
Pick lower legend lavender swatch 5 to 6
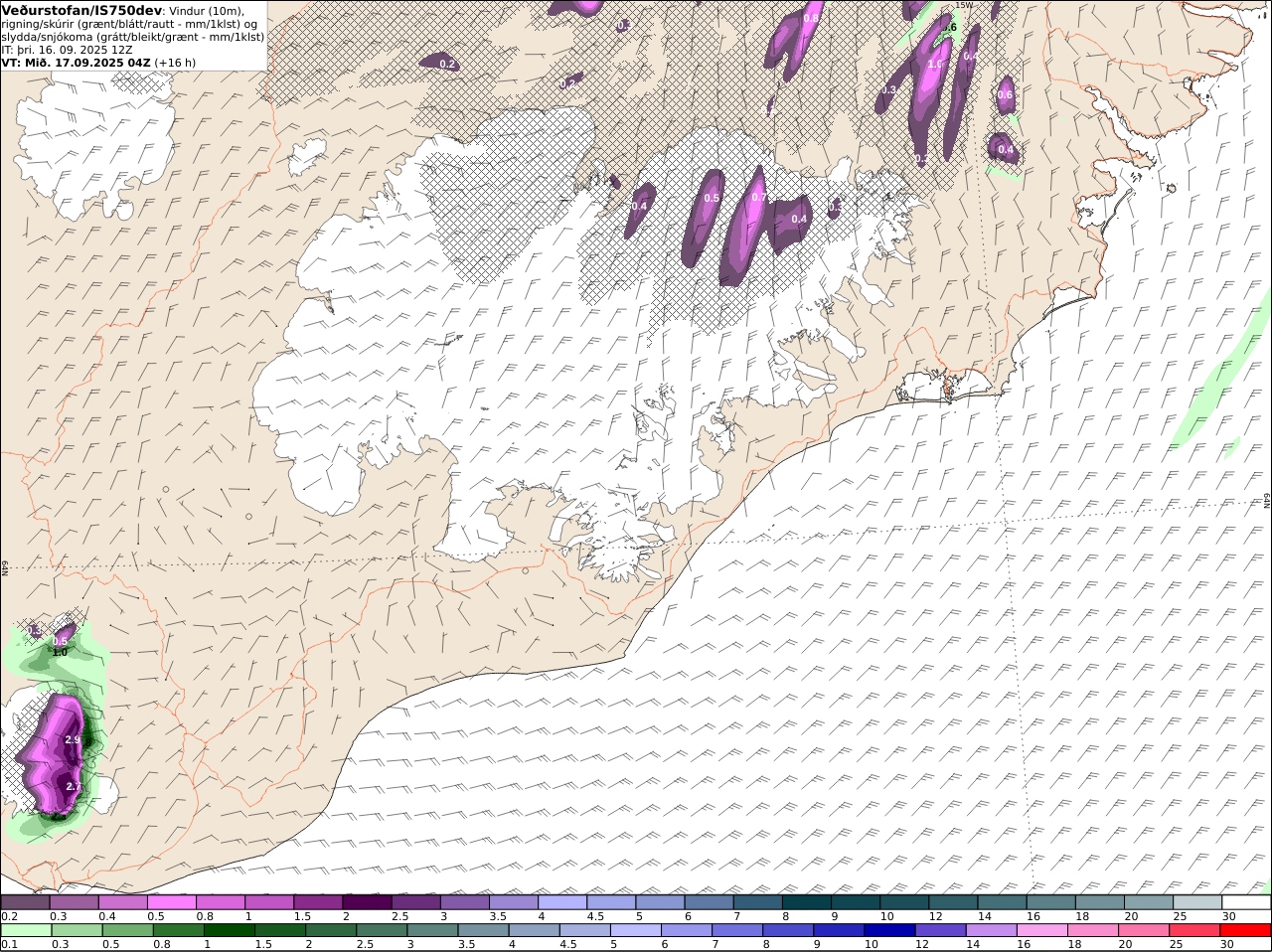coord(636,930)
